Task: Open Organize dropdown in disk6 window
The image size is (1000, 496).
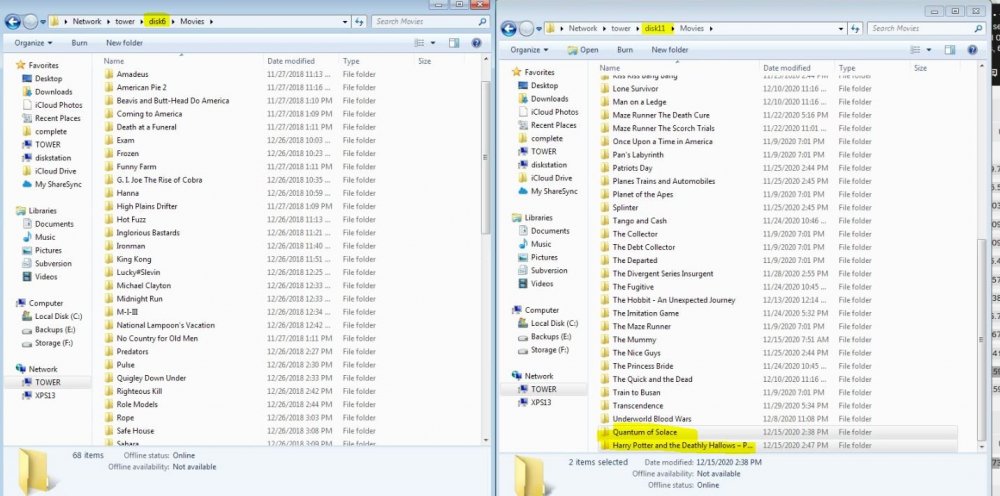Action: [33, 43]
